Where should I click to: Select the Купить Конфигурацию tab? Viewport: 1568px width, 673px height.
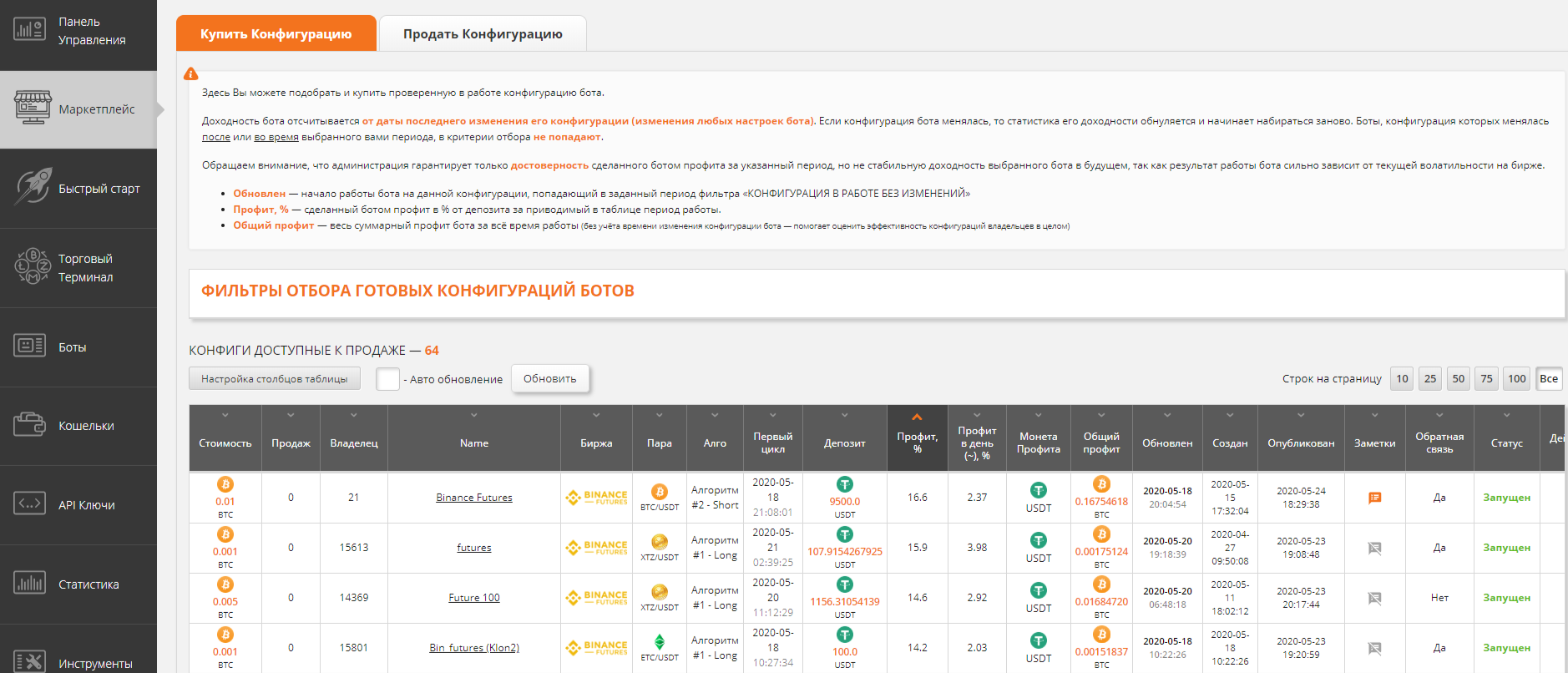tap(276, 34)
